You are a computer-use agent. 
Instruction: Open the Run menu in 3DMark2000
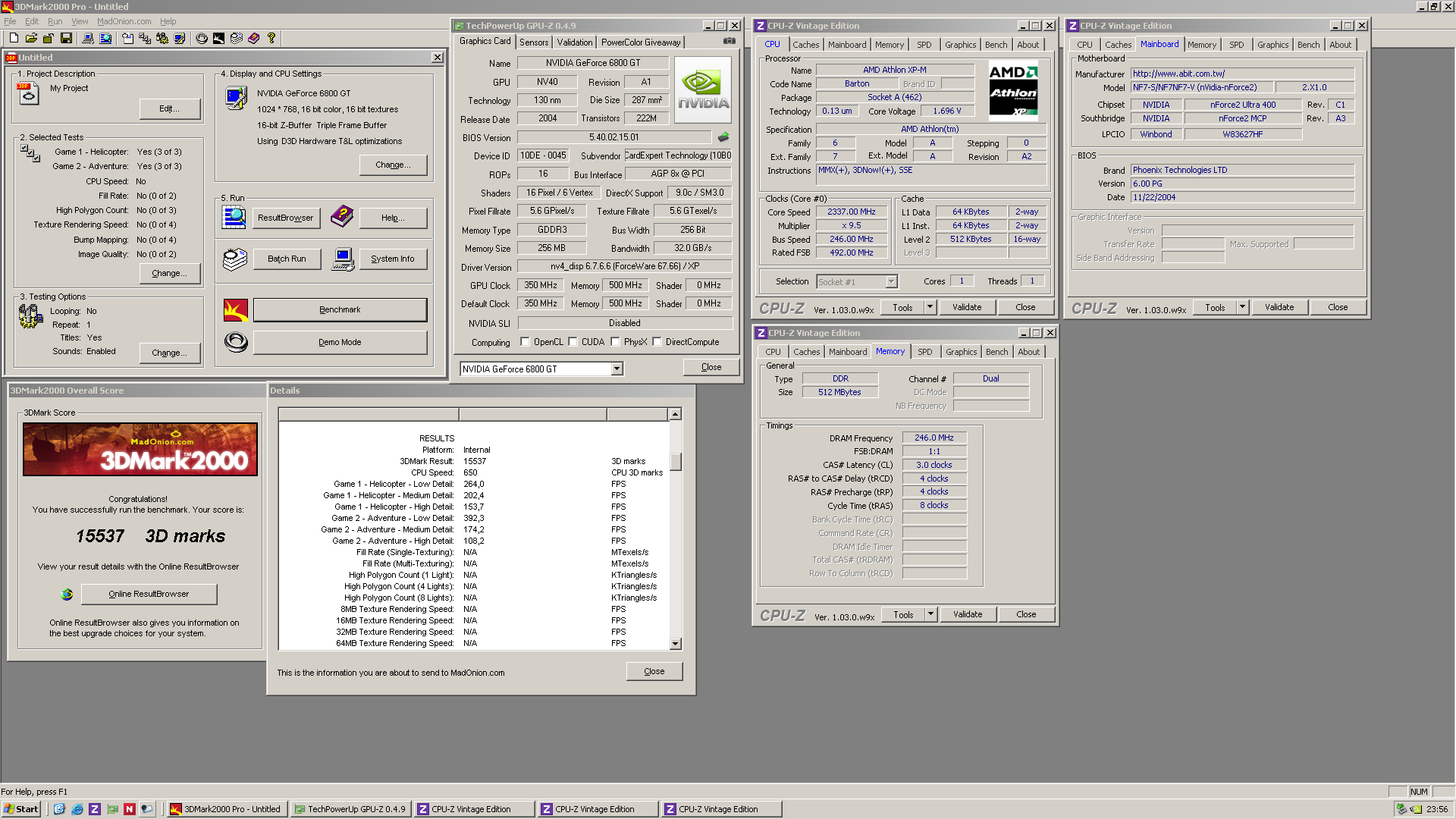(55, 21)
